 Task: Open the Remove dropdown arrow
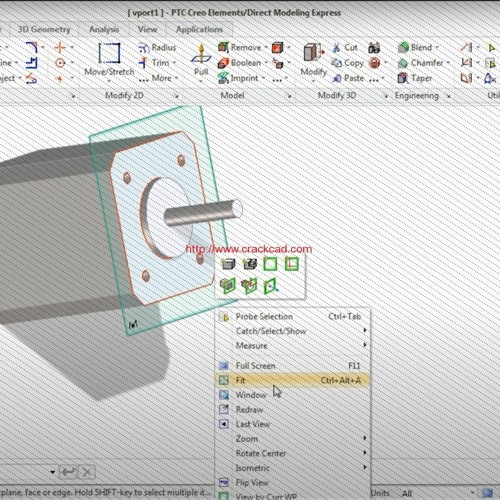point(266,48)
